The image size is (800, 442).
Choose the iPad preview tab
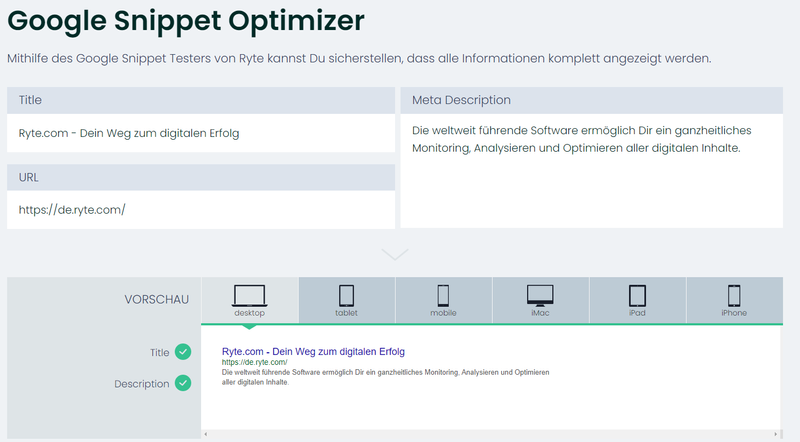(637, 300)
